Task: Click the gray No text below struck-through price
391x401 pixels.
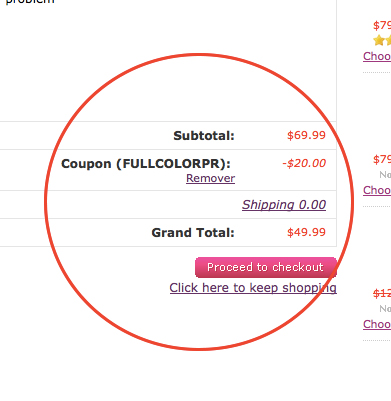Action: pyautogui.click(x=385, y=309)
